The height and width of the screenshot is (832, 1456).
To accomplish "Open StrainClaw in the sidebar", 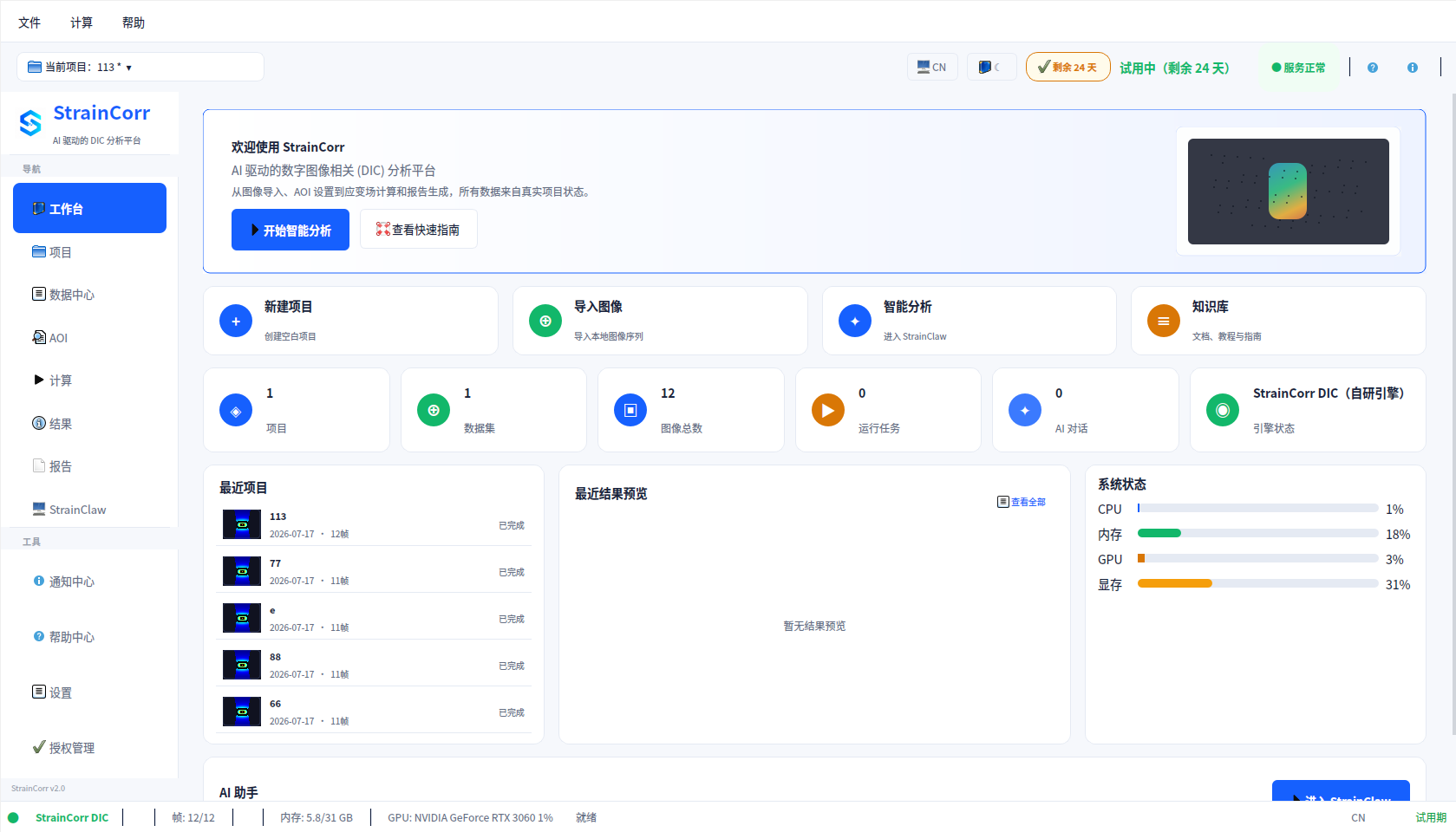I will coord(89,510).
